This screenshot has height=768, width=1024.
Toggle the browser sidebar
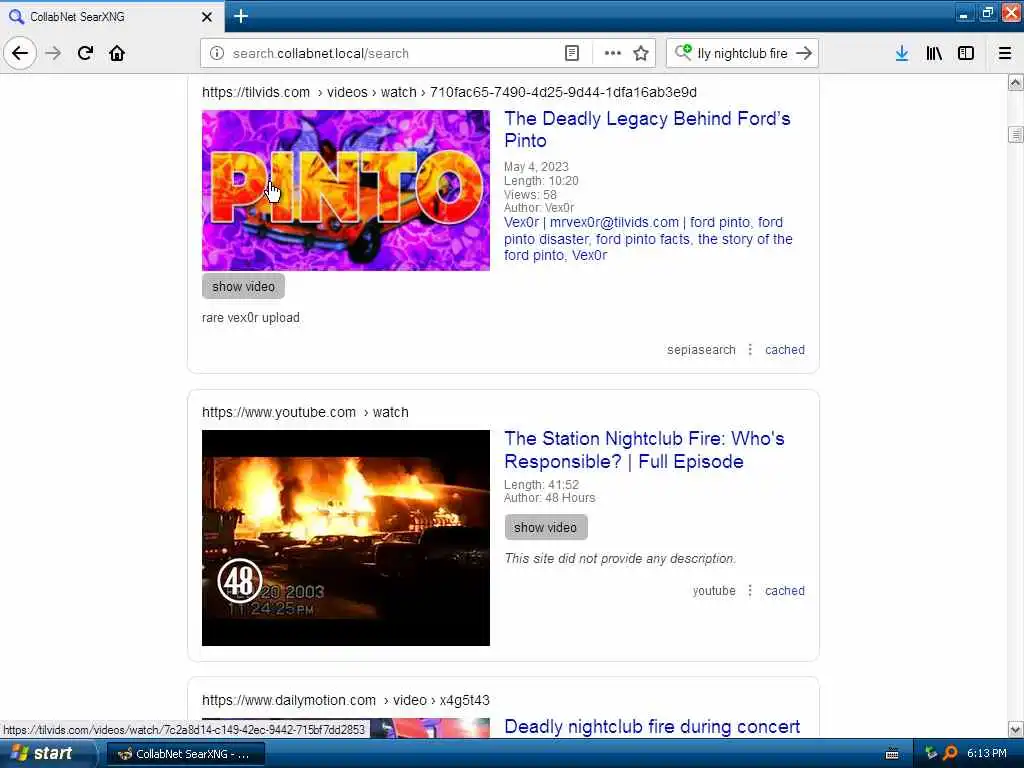click(966, 53)
